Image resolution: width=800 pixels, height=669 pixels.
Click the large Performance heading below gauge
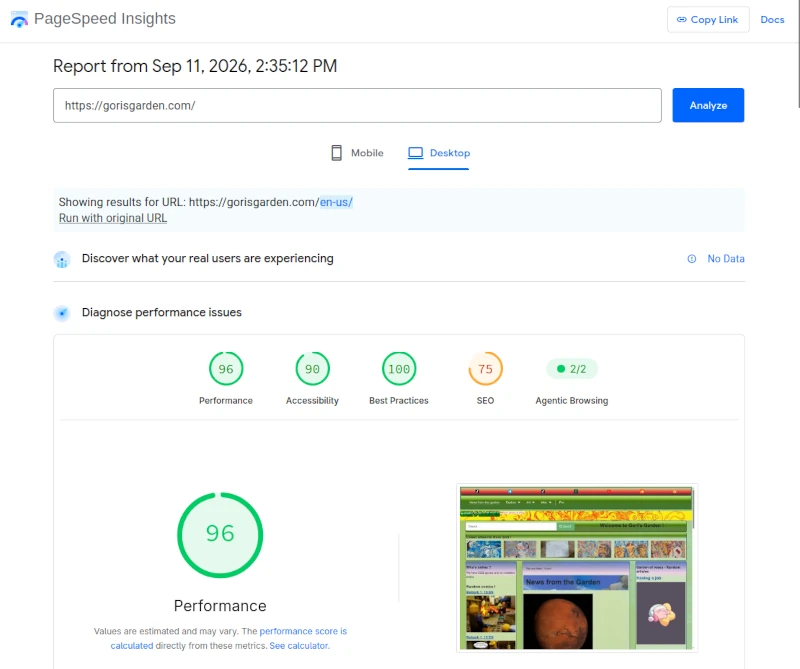tap(220, 606)
